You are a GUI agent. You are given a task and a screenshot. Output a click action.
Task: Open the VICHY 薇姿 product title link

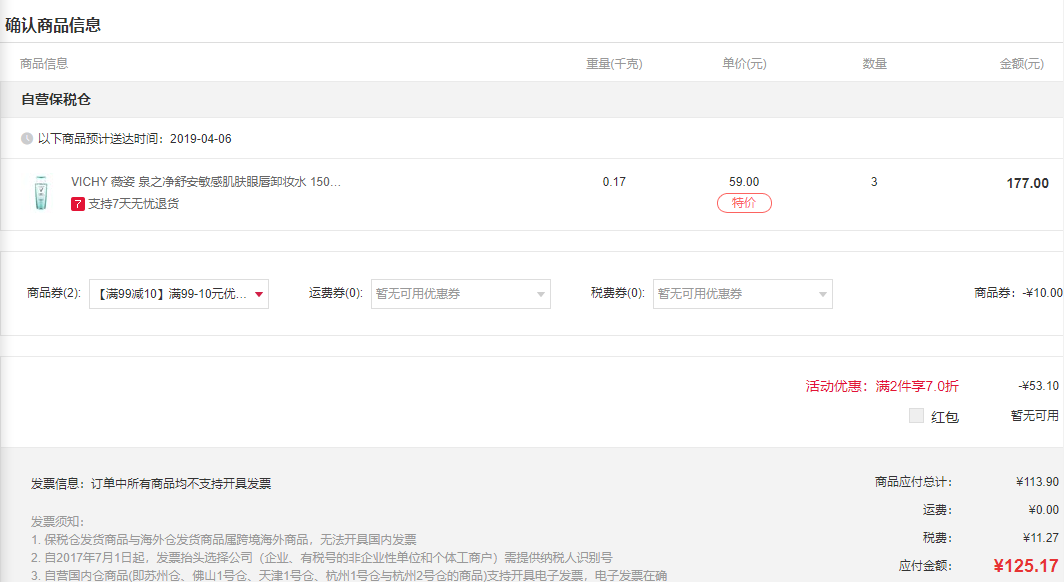pyautogui.click(x=206, y=182)
